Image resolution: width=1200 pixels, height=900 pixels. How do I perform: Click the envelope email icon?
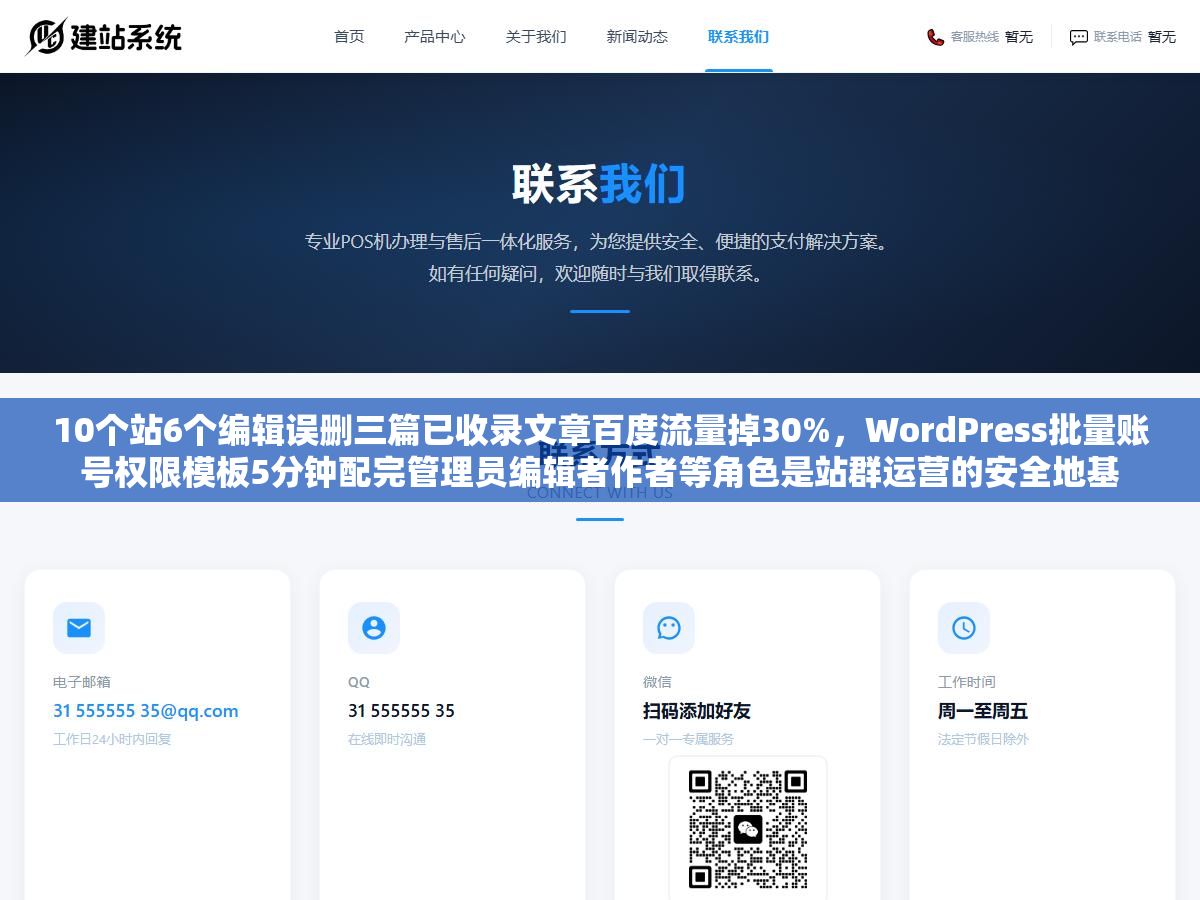click(79, 628)
